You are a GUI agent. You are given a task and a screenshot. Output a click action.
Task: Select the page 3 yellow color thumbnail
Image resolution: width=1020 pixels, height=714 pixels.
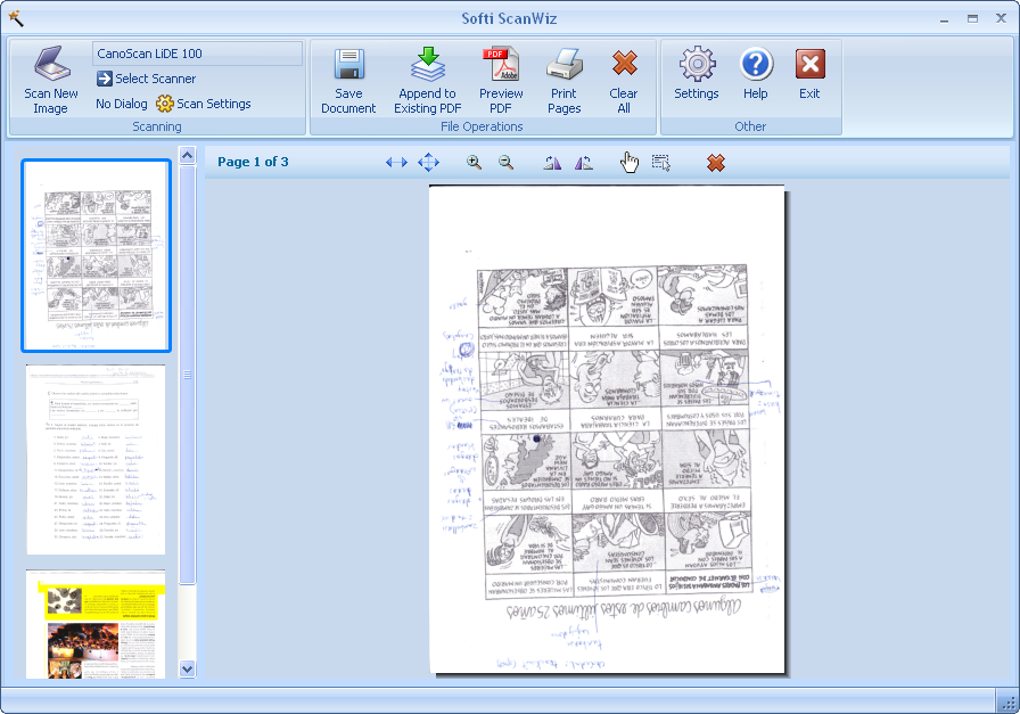click(x=96, y=624)
